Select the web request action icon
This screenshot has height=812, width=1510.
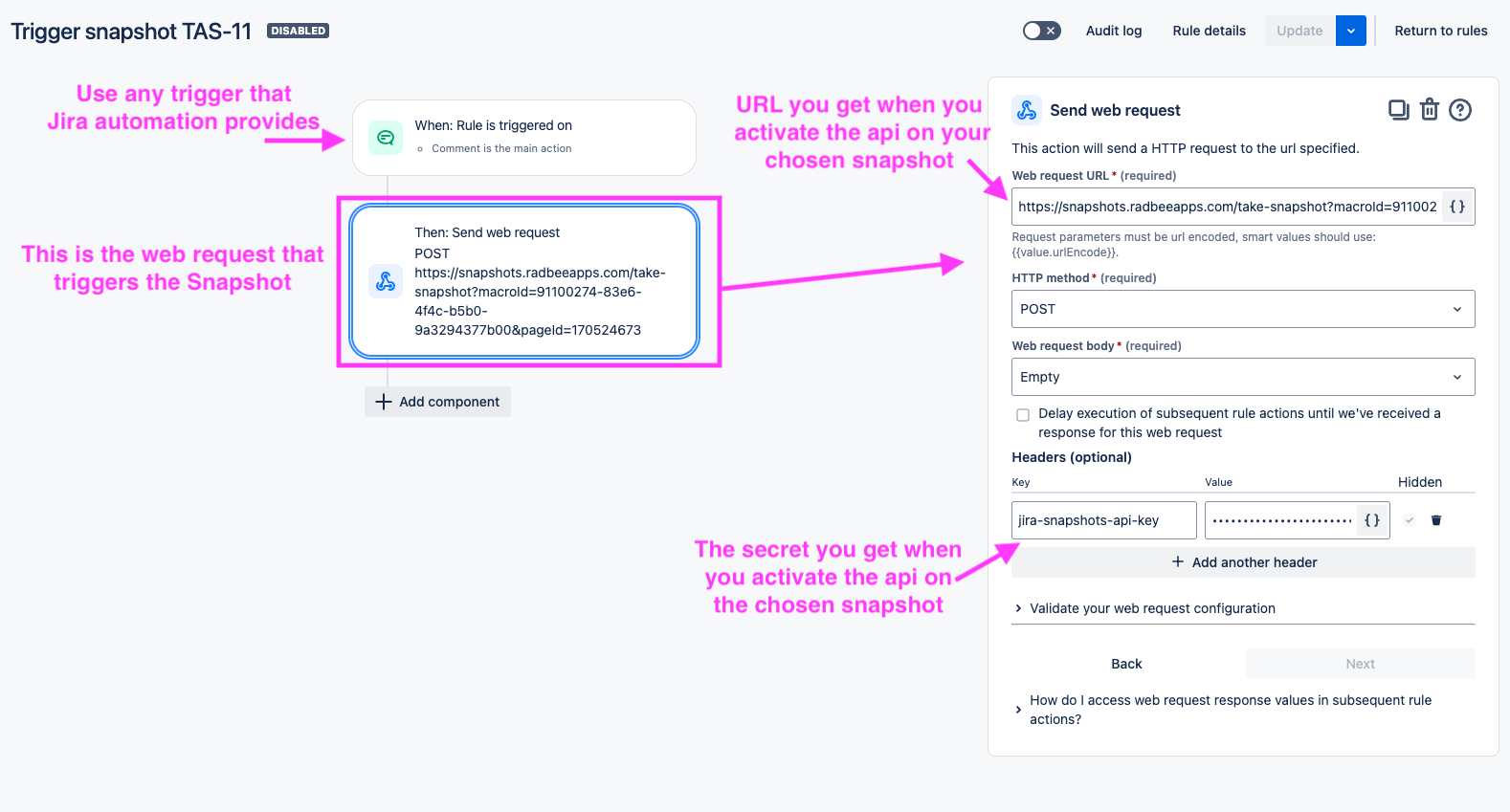click(x=386, y=281)
